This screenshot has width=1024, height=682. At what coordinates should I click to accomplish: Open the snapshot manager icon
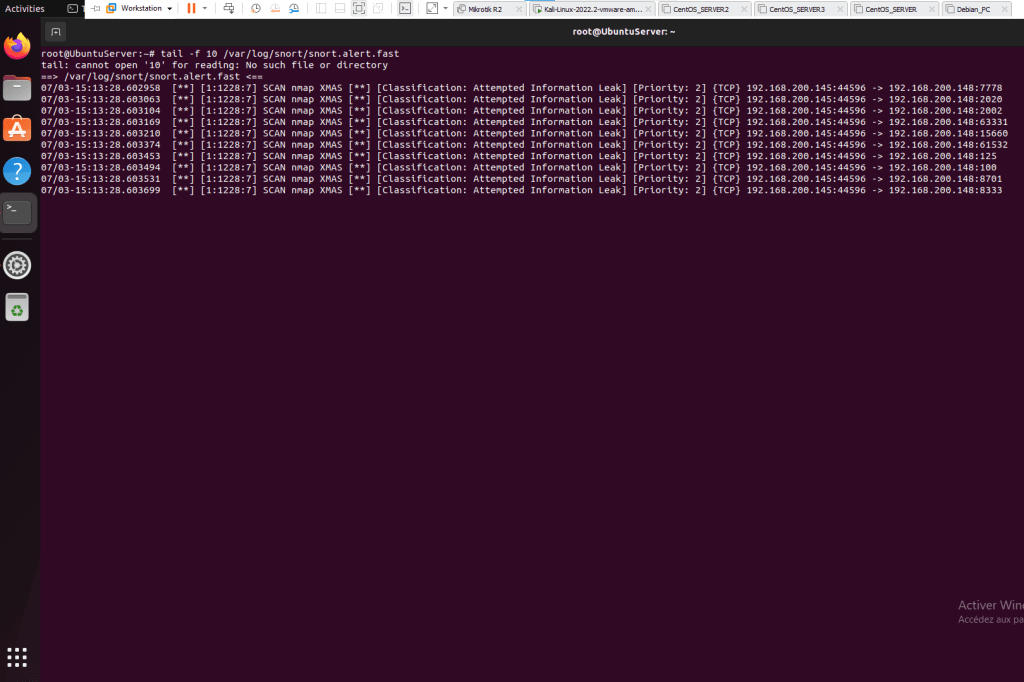tap(294, 8)
